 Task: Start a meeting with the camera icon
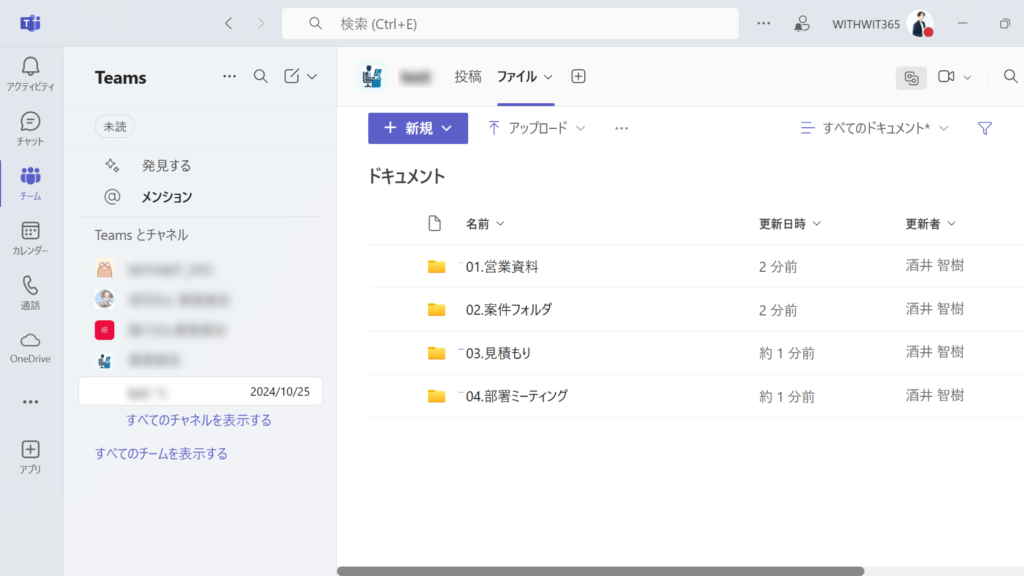tap(948, 76)
